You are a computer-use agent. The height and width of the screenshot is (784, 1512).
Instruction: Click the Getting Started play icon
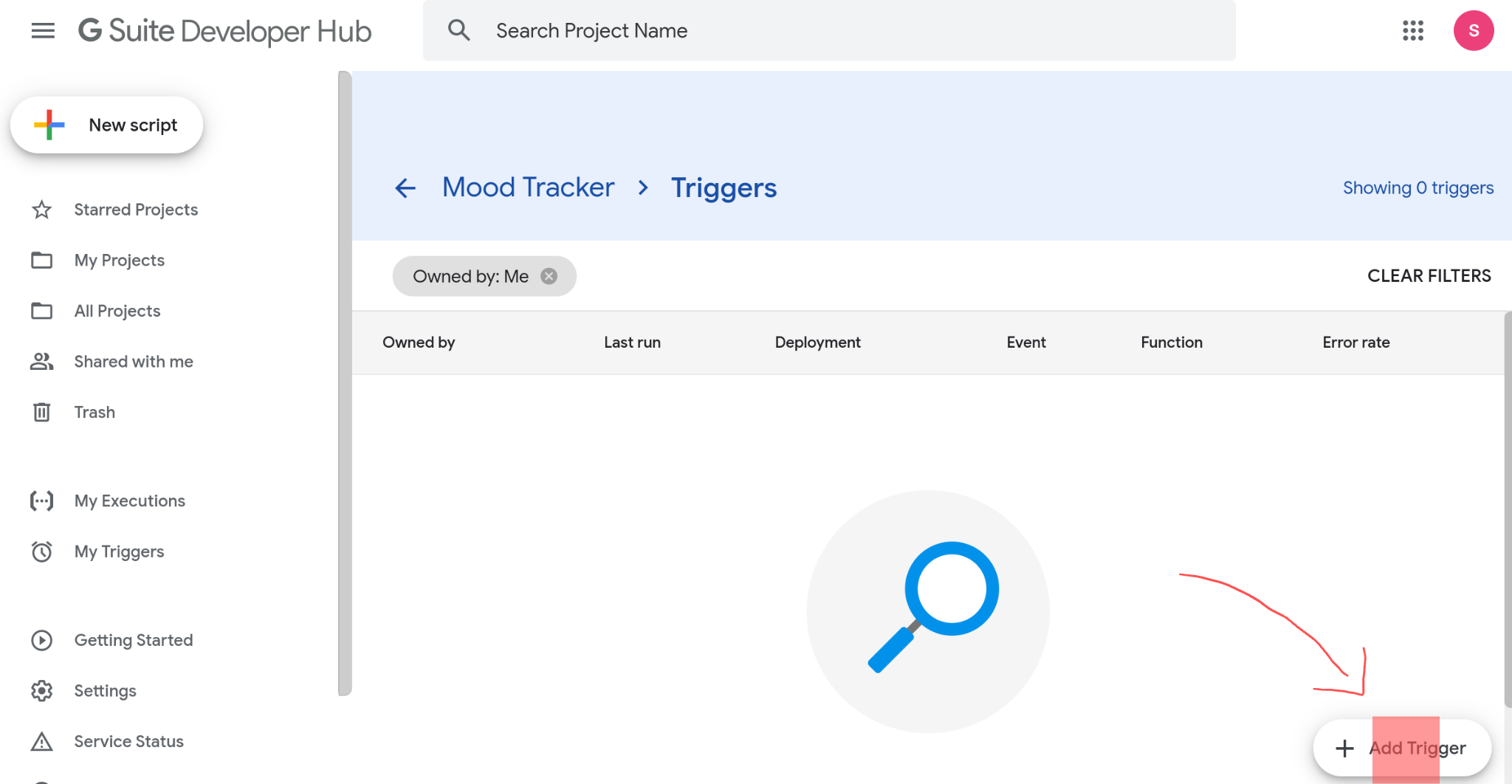click(42, 640)
